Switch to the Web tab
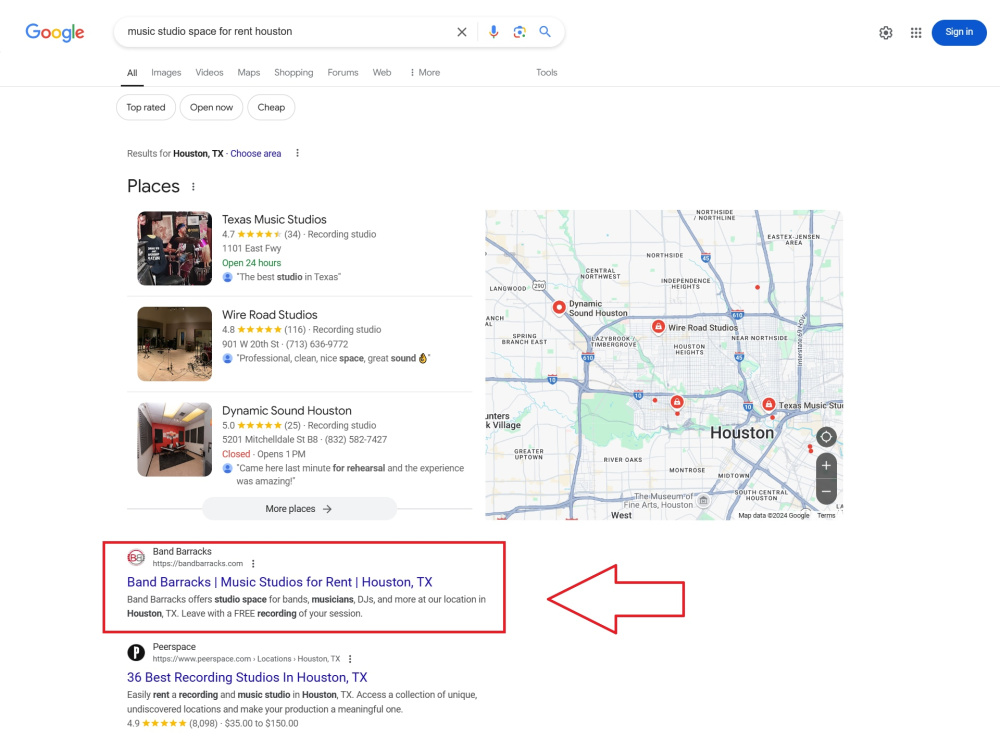Viewport: 1000px width, 750px height. coord(382,73)
